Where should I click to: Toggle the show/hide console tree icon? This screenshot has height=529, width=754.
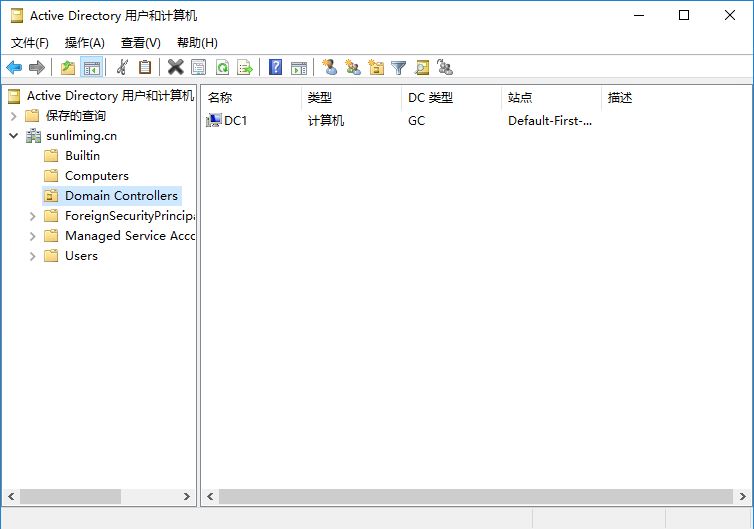[92, 67]
